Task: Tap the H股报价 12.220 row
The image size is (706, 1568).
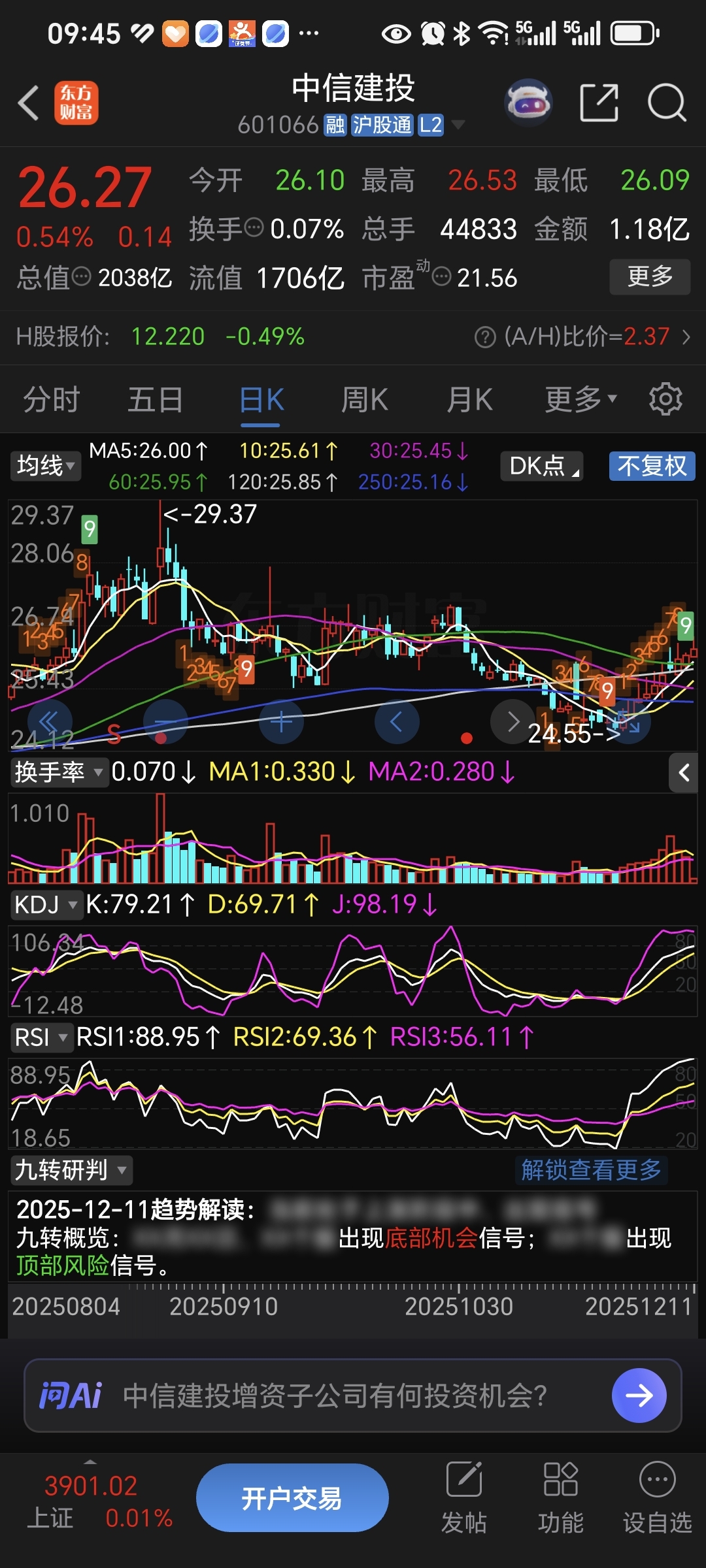Action: (x=160, y=337)
